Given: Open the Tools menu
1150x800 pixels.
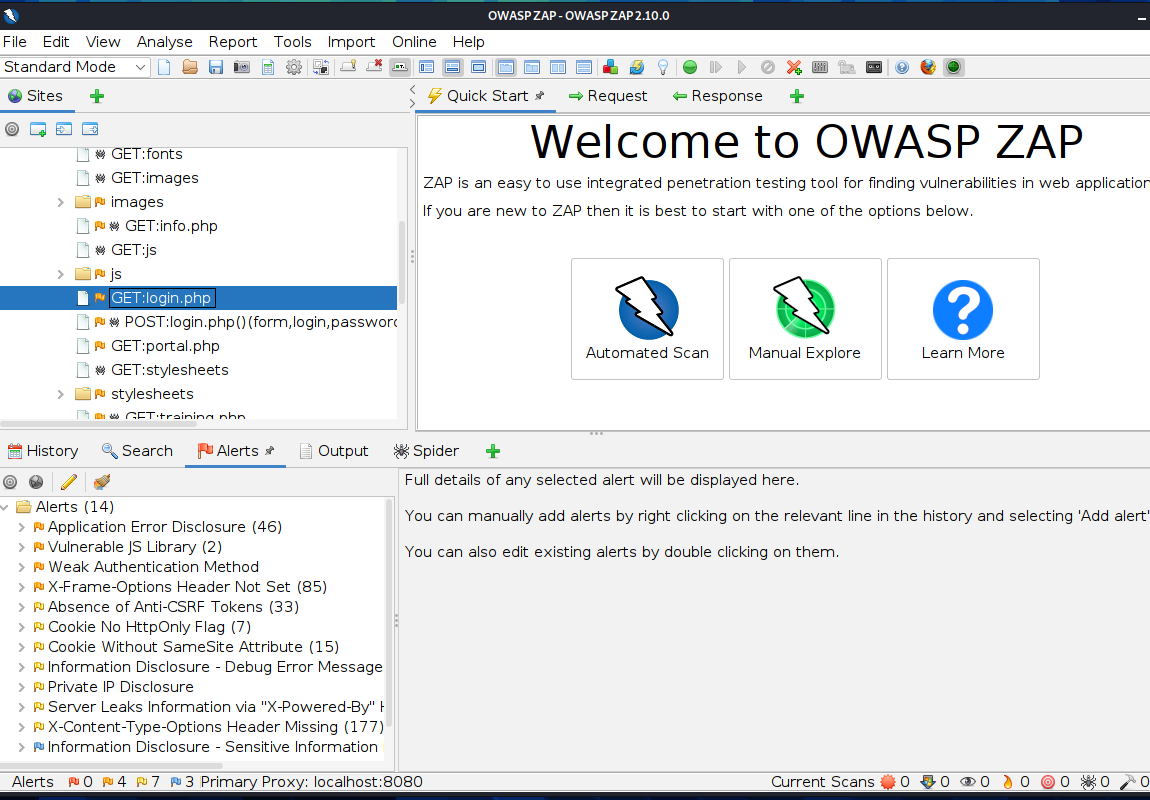Looking at the screenshot, I should coord(293,42).
